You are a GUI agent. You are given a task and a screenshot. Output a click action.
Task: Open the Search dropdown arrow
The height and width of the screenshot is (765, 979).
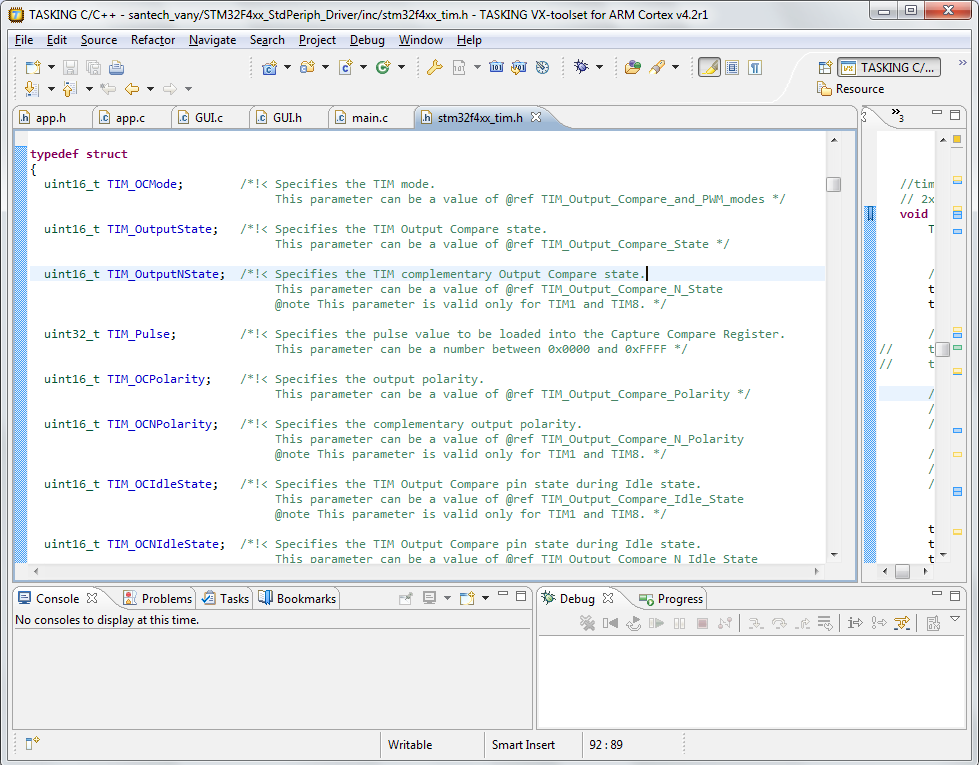pos(676,67)
